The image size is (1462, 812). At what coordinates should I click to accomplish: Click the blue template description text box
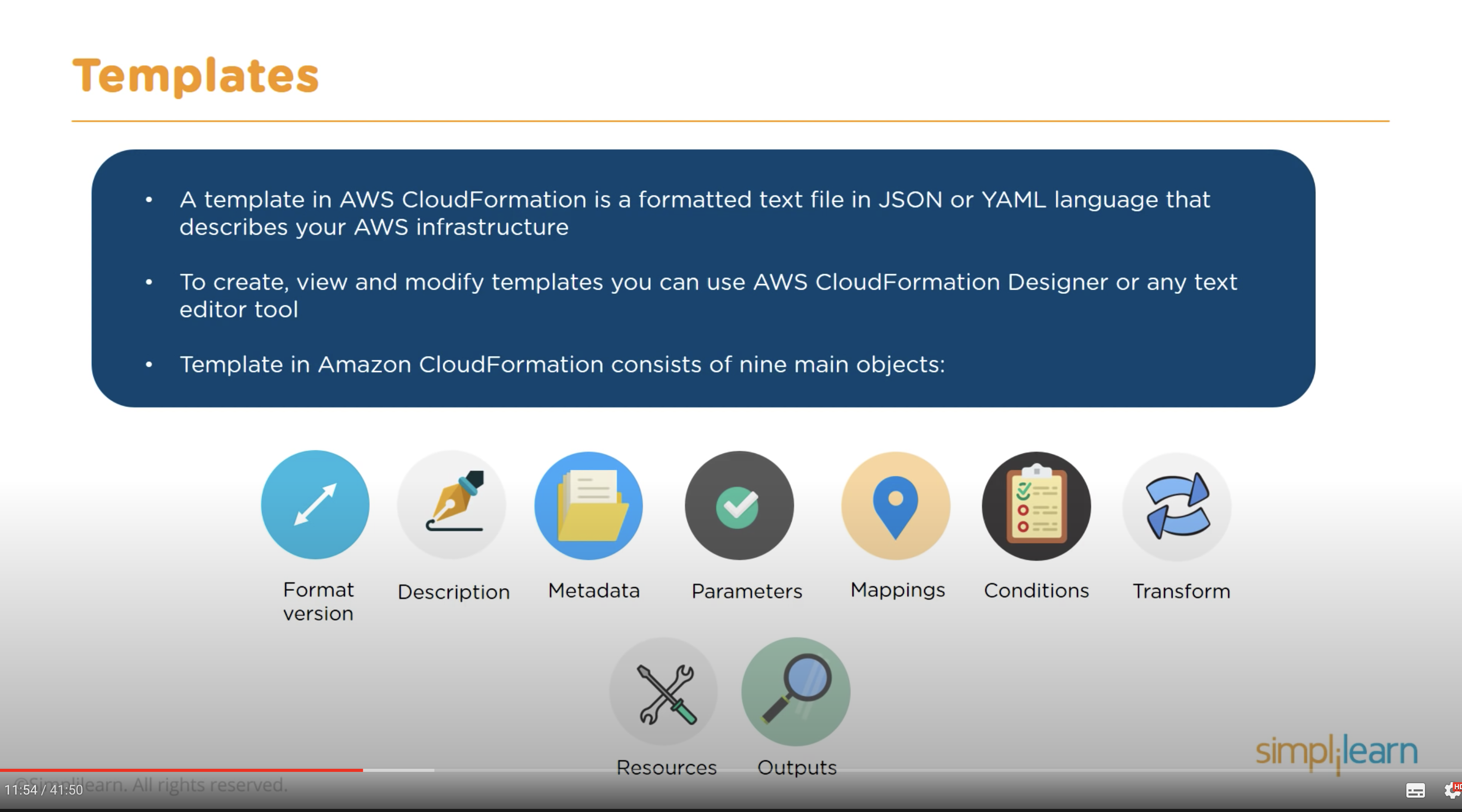[703, 278]
